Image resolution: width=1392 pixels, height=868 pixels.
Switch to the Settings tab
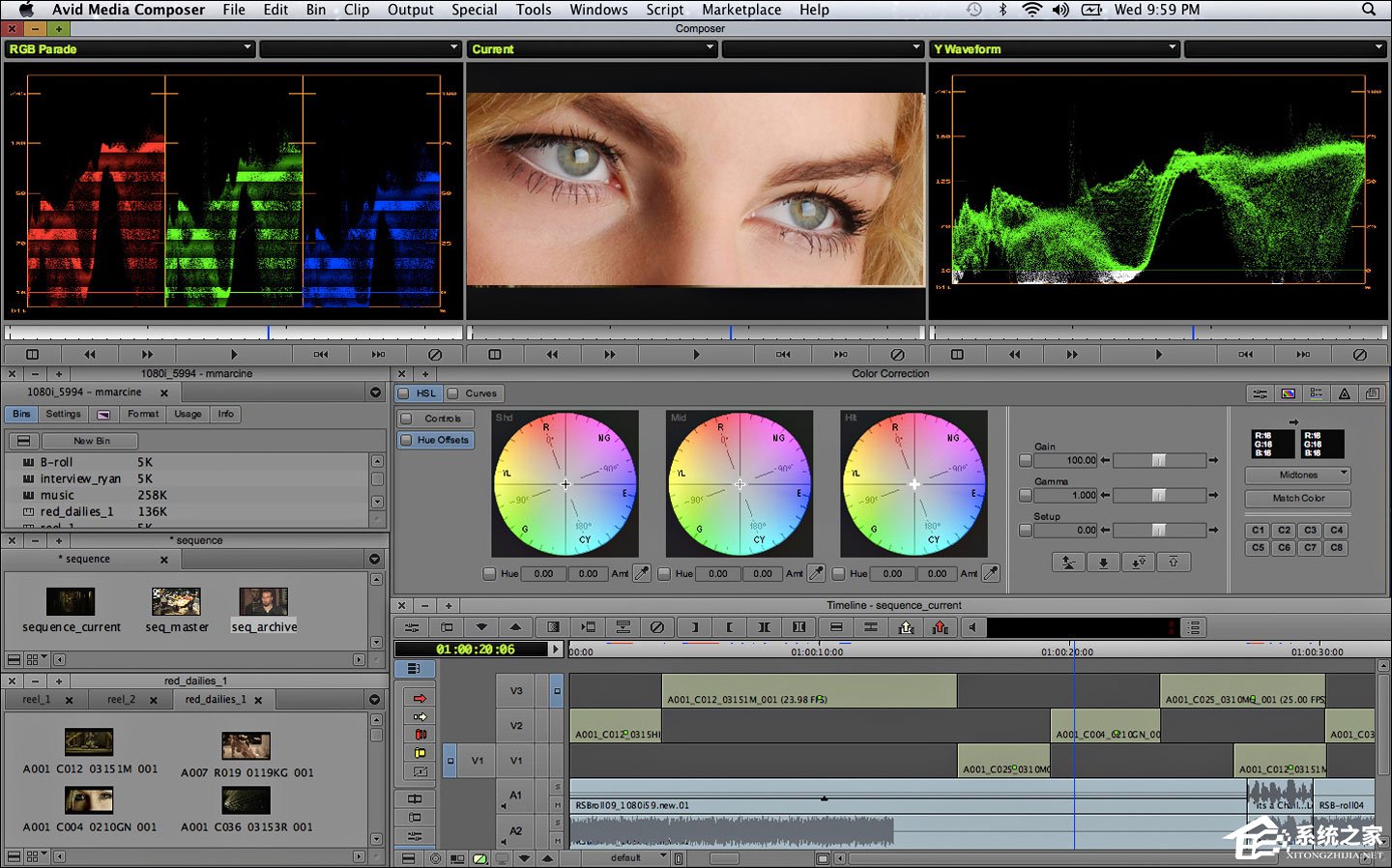(63, 414)
